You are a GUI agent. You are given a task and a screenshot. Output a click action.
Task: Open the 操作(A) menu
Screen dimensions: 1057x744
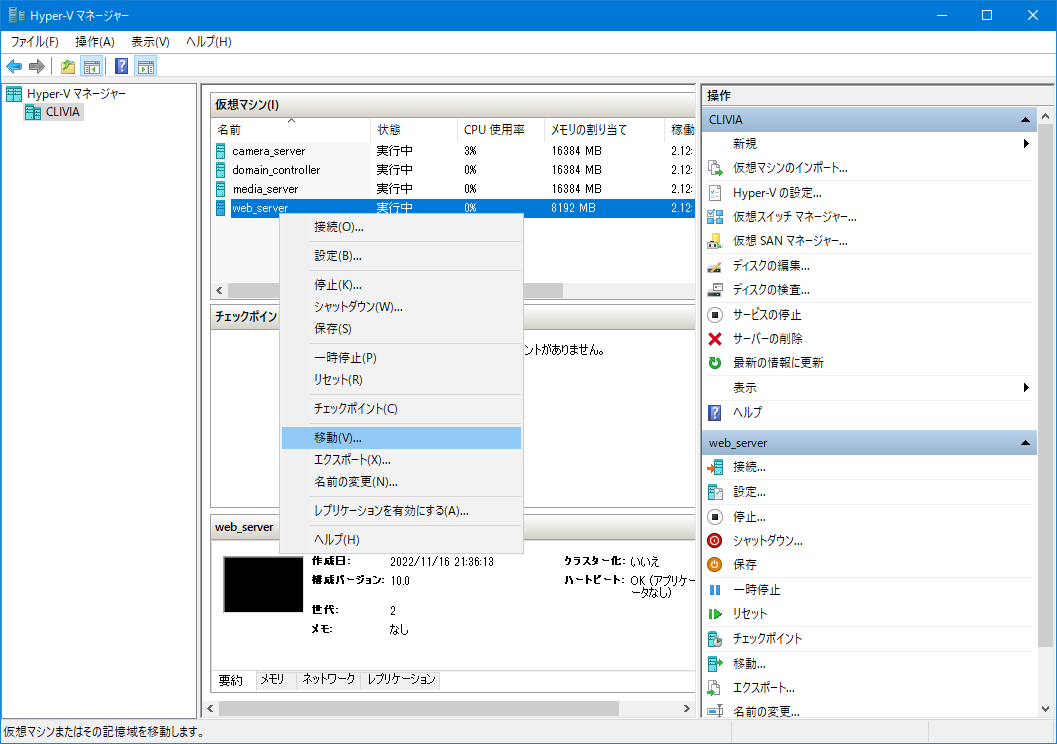click(94, 42)
